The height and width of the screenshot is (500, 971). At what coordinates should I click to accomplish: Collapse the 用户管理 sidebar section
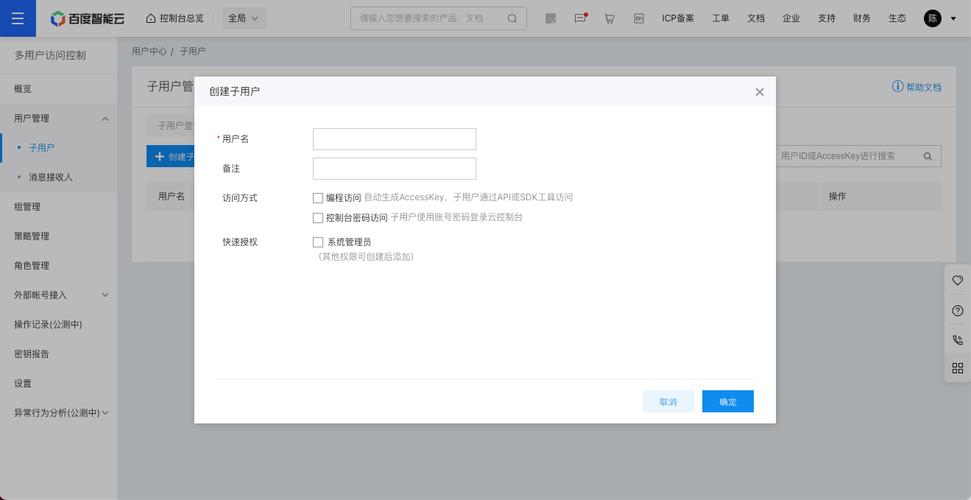[x=106, y=118]
